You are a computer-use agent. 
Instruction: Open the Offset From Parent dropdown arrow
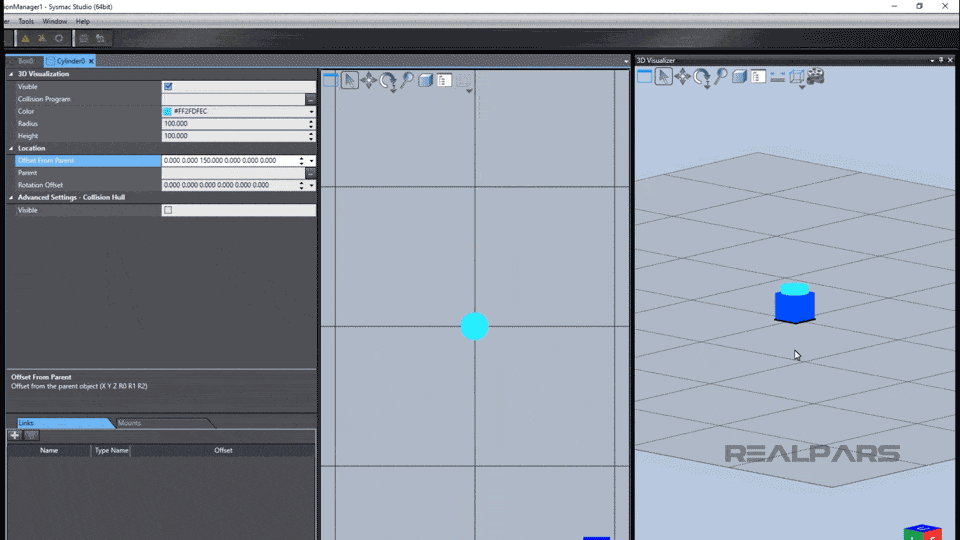tap(311, 160)
